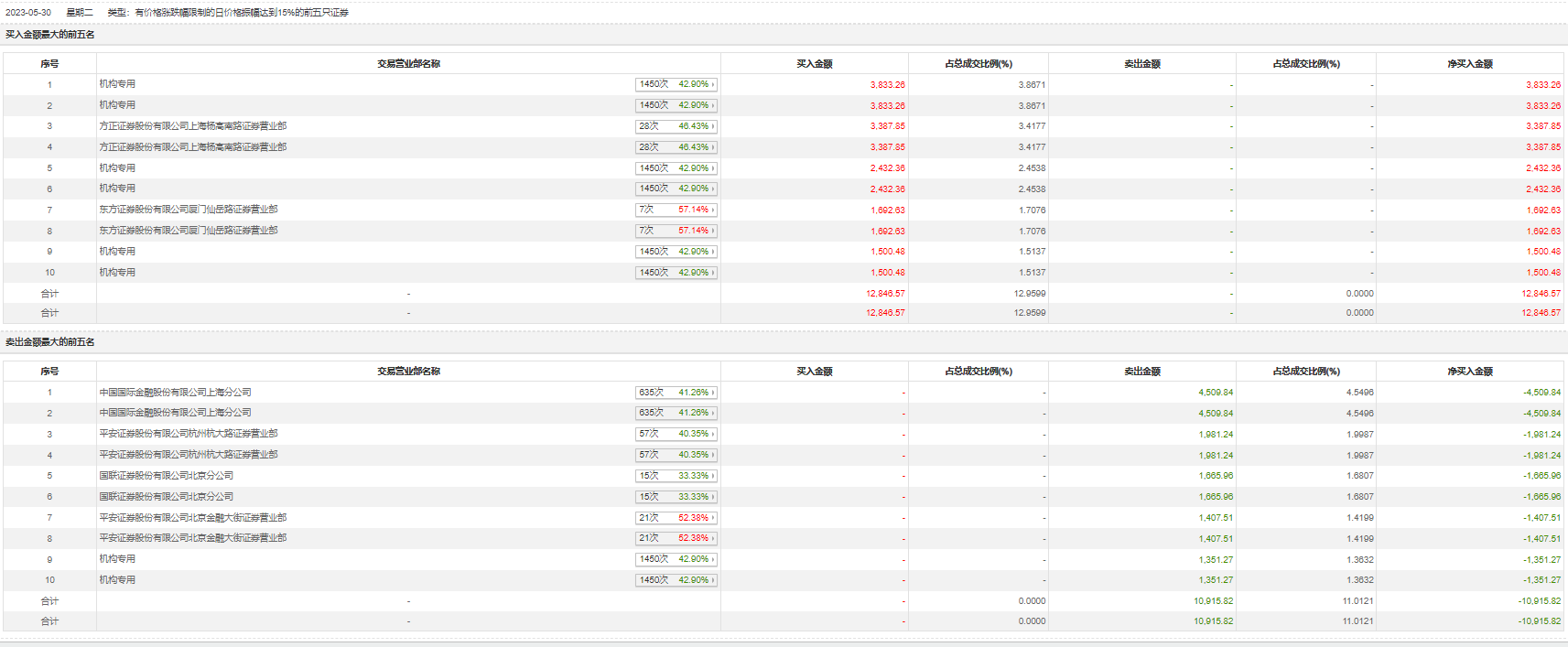Click 买入金额 column header in the buy table

[814, 64]
